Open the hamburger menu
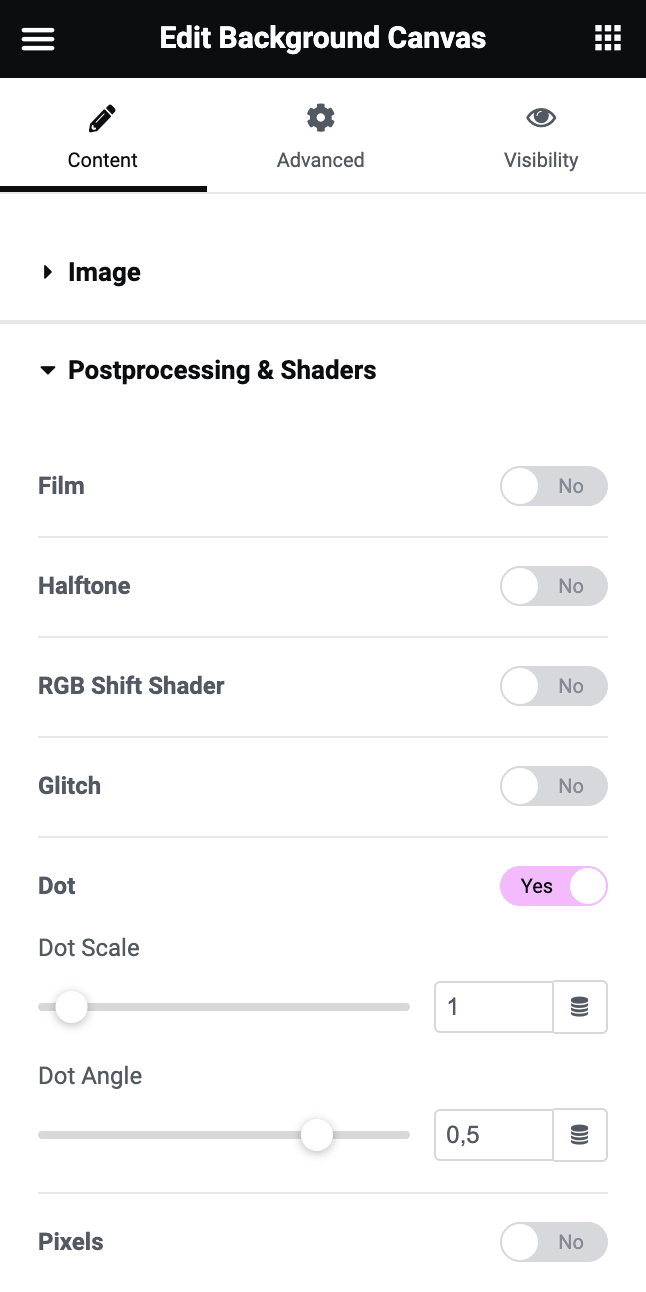Image resolution: width=646 pixels, height=1292 pixels. (38, 39)
